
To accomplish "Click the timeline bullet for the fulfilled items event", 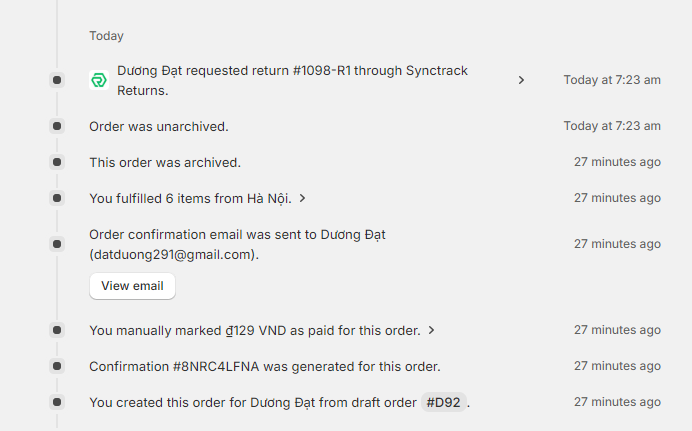I will [x=57, y=198].
